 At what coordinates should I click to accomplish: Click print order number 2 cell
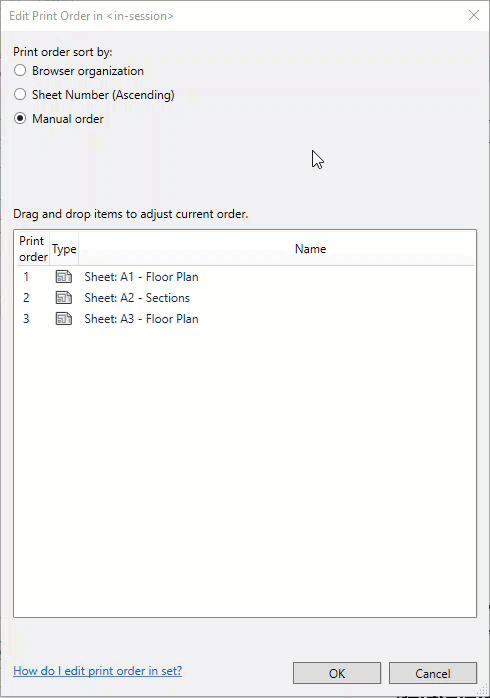(26, 297)
